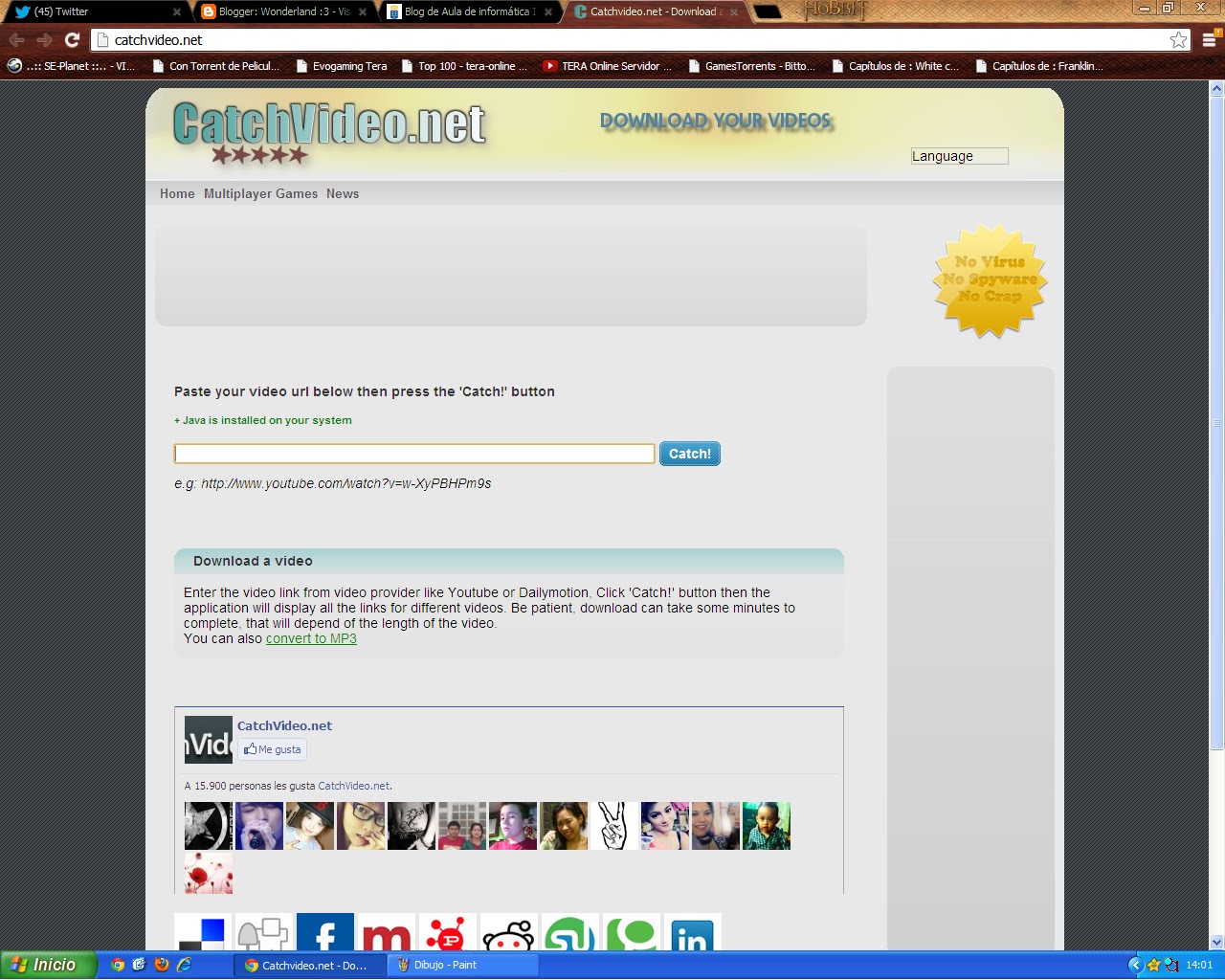The image size is (1225, 980).
Task: Share on LinkedIn icon
Action: tap(693, 932)
